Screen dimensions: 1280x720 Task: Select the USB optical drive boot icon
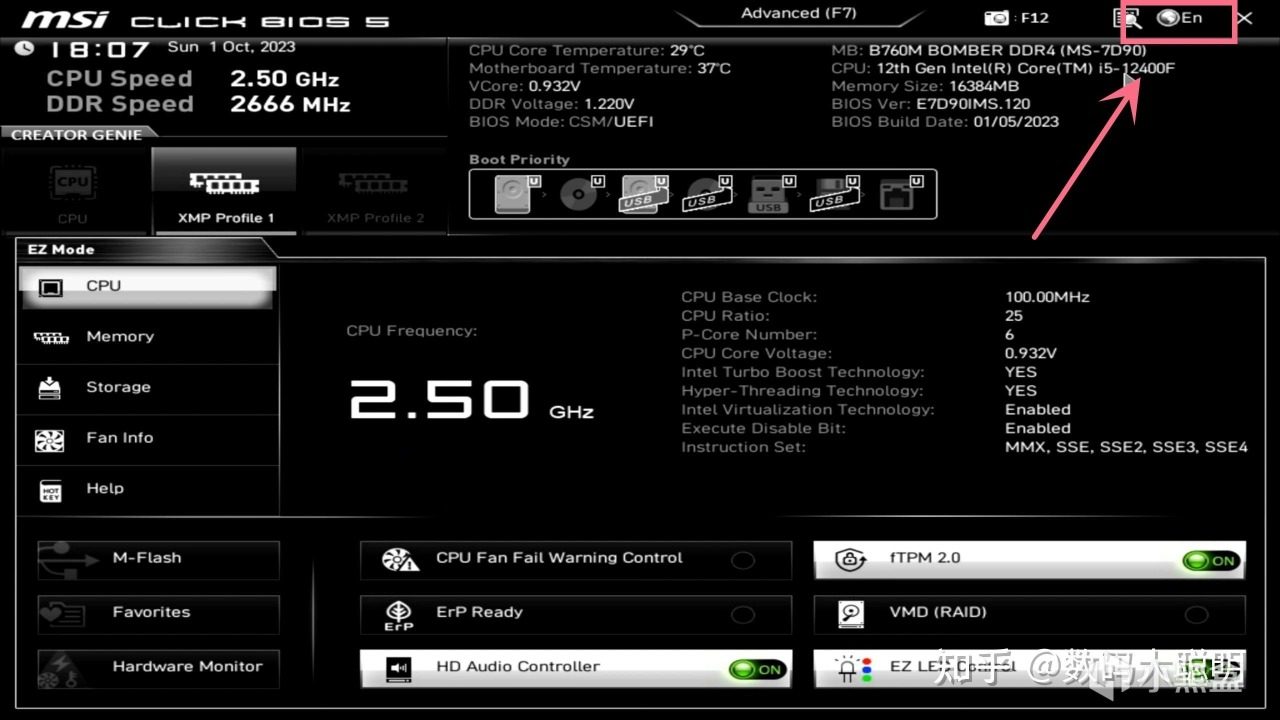click(707, 194)
